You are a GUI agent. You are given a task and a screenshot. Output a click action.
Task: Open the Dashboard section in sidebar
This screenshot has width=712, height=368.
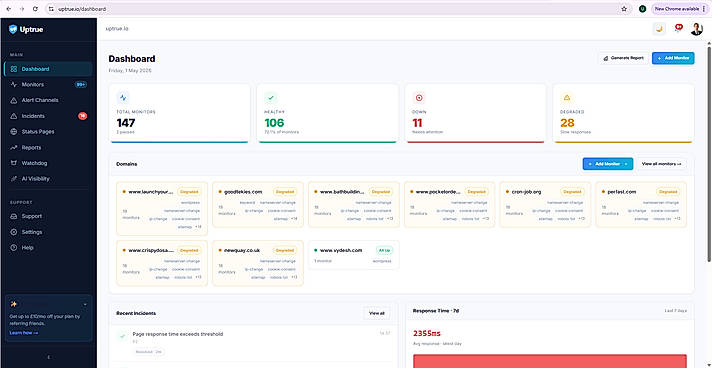(48, 69)
